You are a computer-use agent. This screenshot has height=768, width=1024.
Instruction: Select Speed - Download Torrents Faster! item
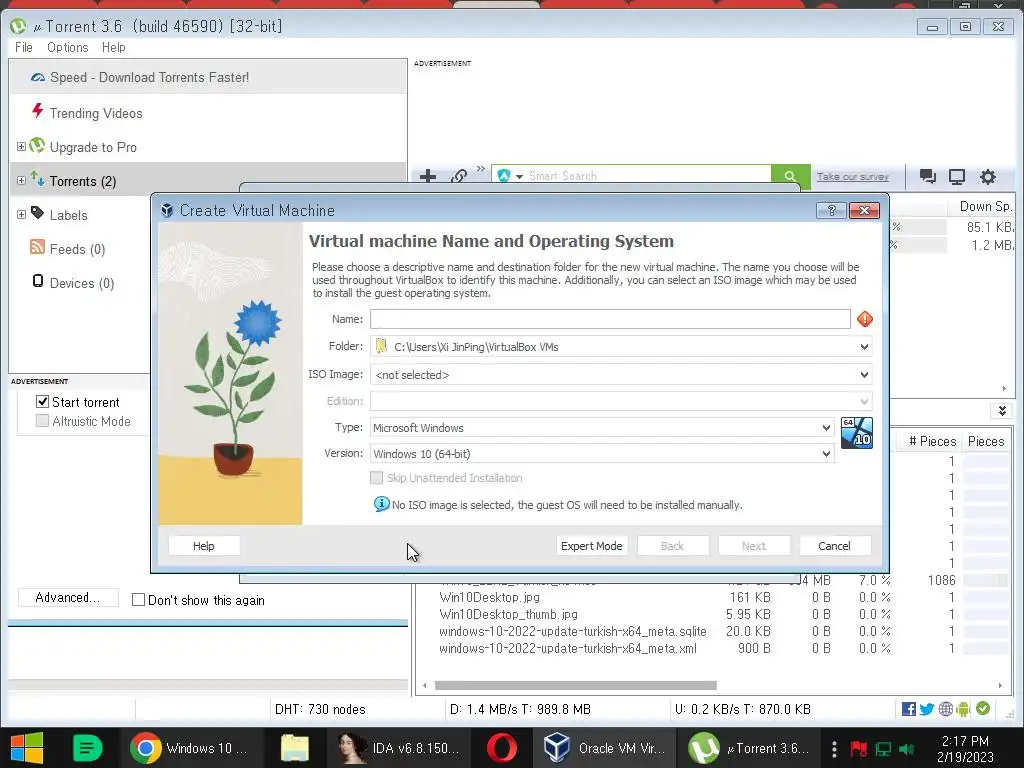click(x=208, y=76)
